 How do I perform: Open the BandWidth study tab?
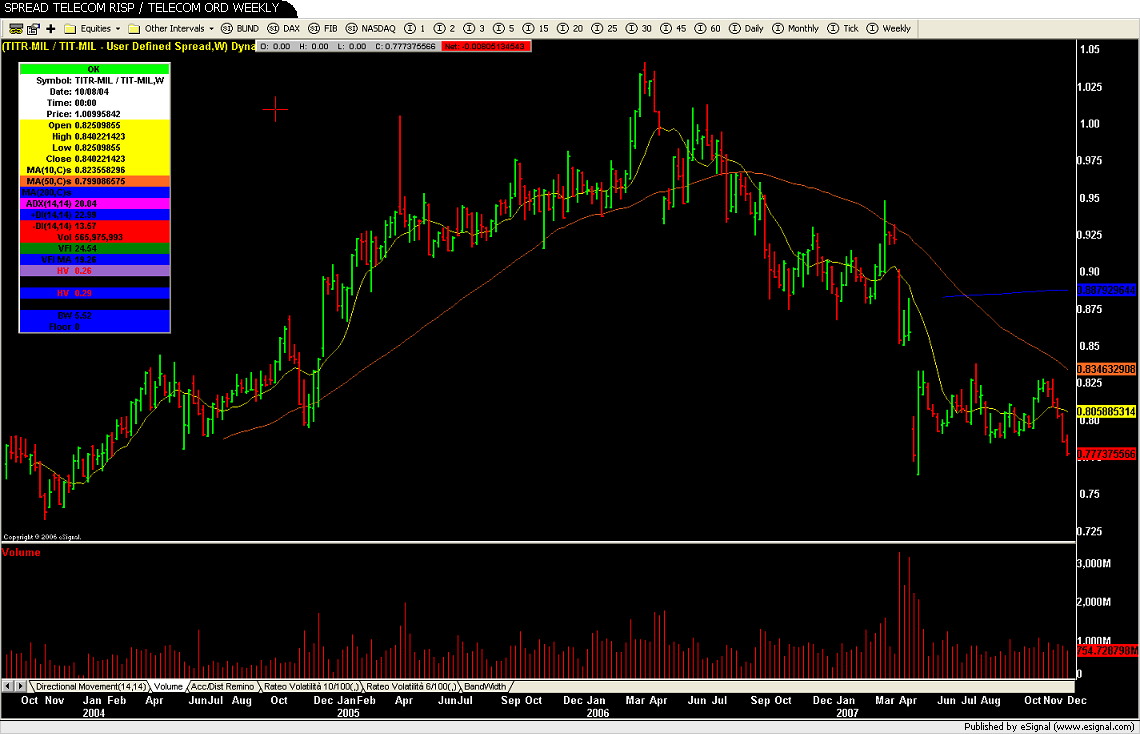point(485,687)
